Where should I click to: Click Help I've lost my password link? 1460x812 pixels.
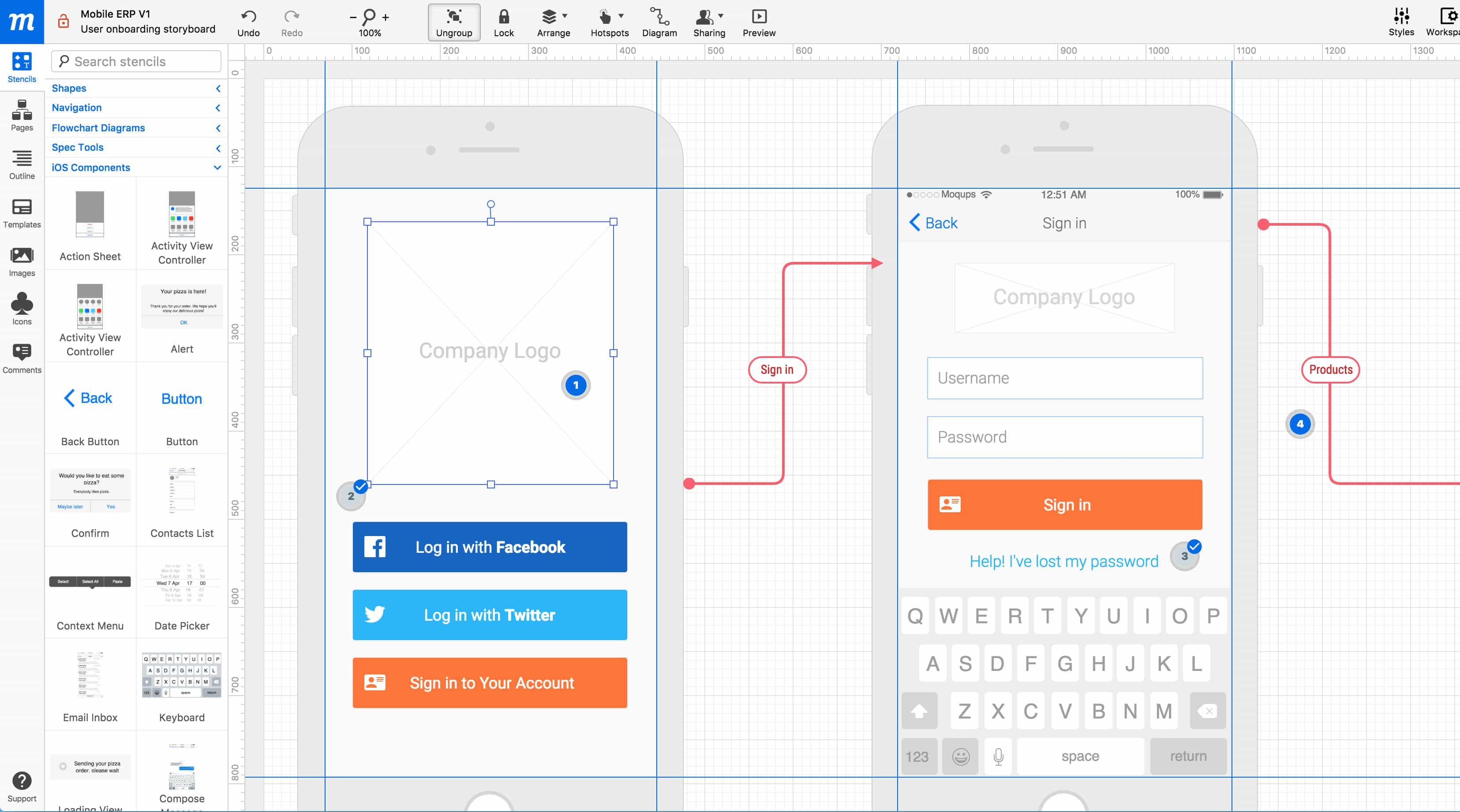point(1064,560)
